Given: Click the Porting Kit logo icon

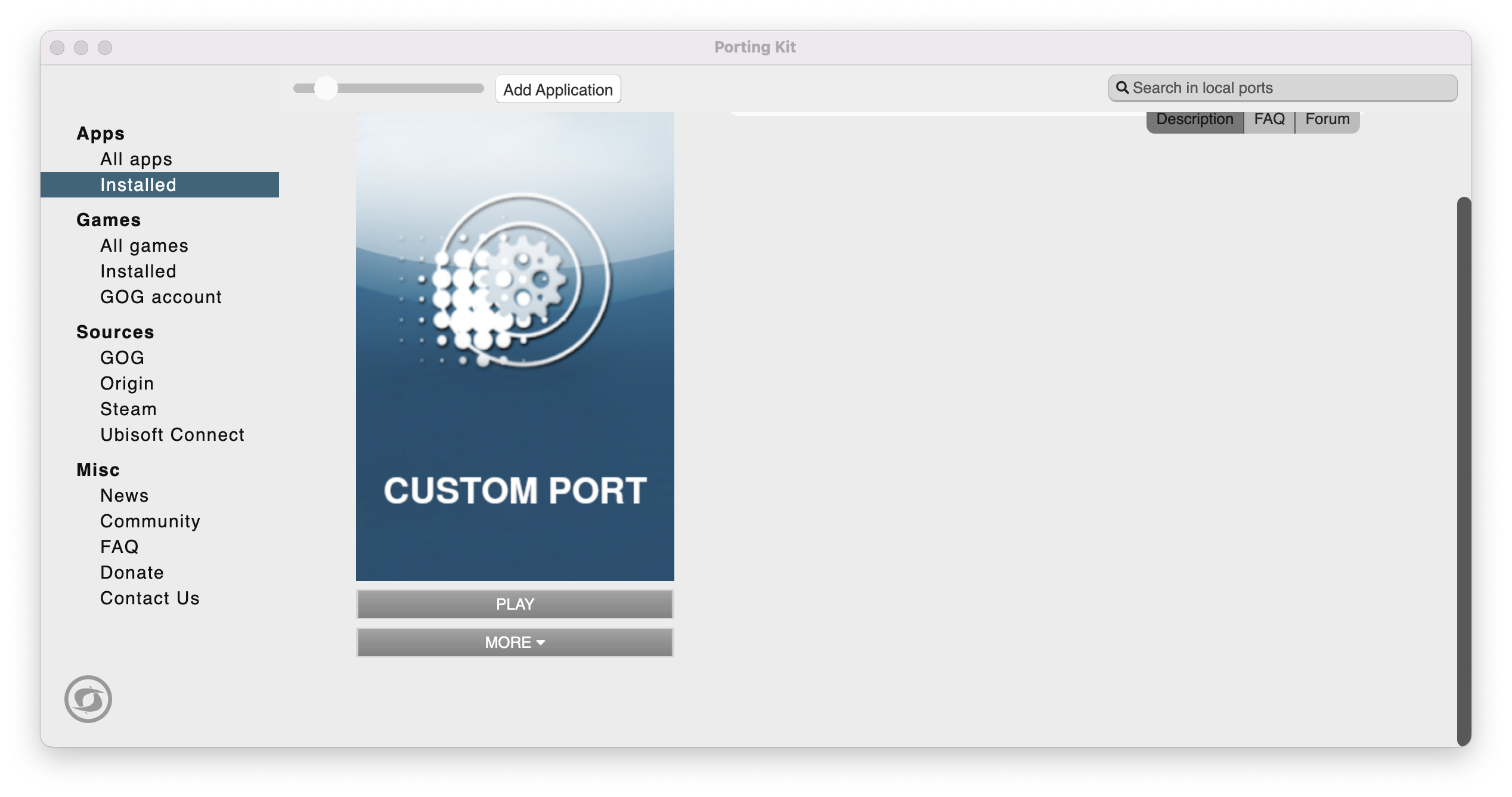Looking at the screenshot, I should pyautogui.click(x=88, y=699).
